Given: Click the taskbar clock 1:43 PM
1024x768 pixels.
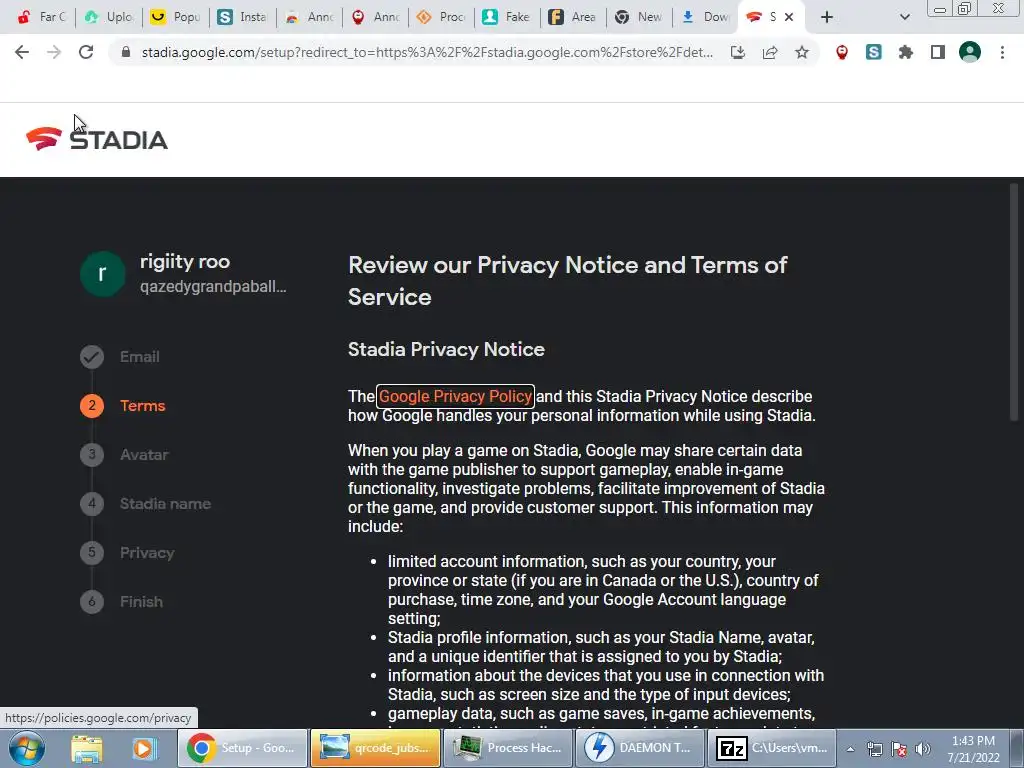Looking at the screenshot, I should point(973,749).
